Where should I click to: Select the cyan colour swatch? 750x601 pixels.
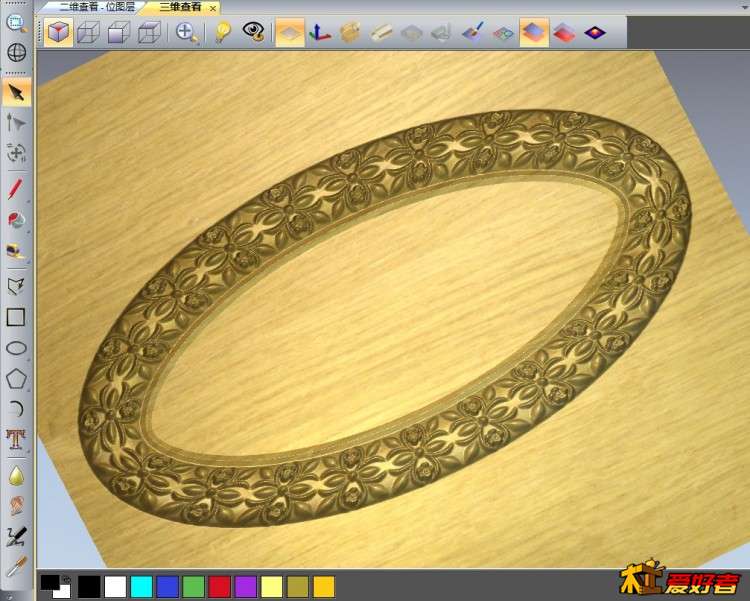coord(142,587)
